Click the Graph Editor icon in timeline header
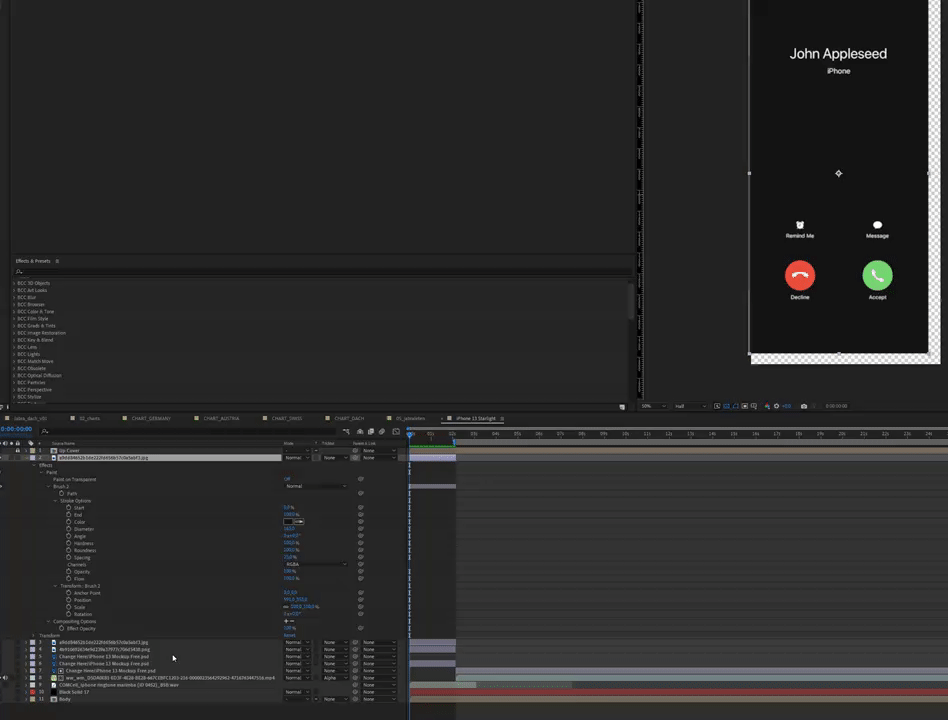Image resolution: width=948 pixels, height=720 pixels. pyautogui.click(x=396, y=432)
